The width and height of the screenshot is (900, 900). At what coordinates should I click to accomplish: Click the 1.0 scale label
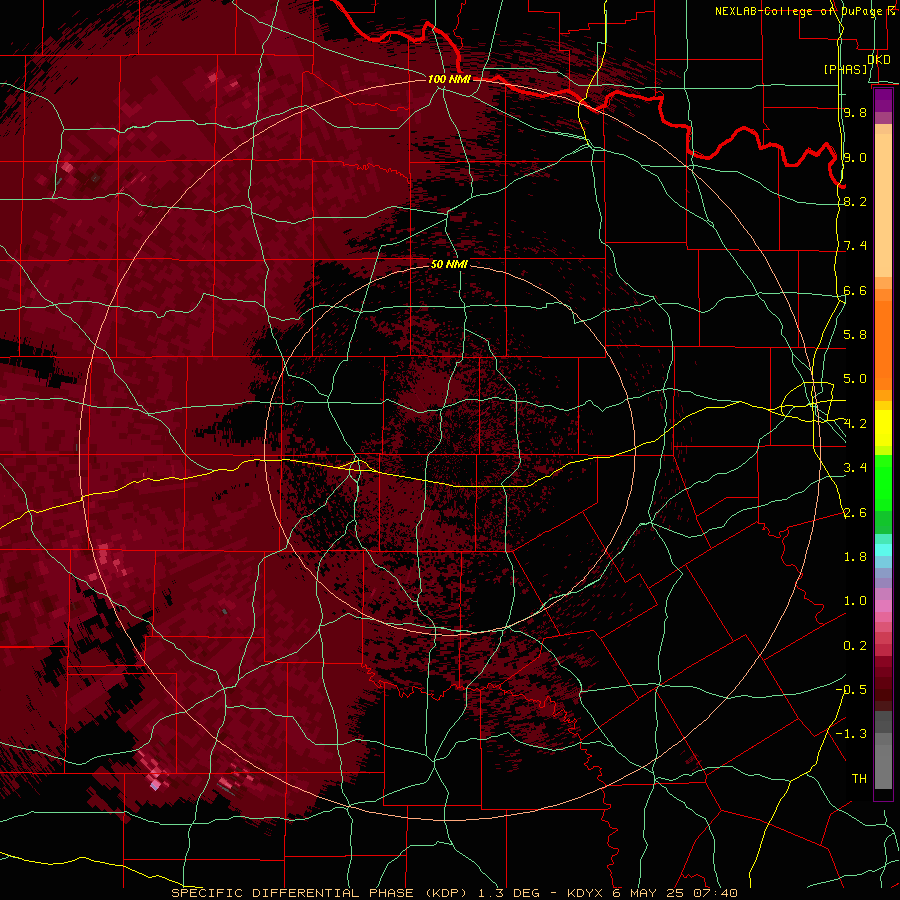[855, 601]
